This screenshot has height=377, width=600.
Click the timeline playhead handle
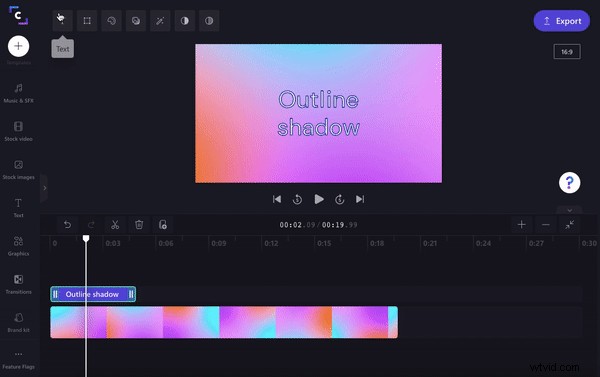[x=86, y=238]
